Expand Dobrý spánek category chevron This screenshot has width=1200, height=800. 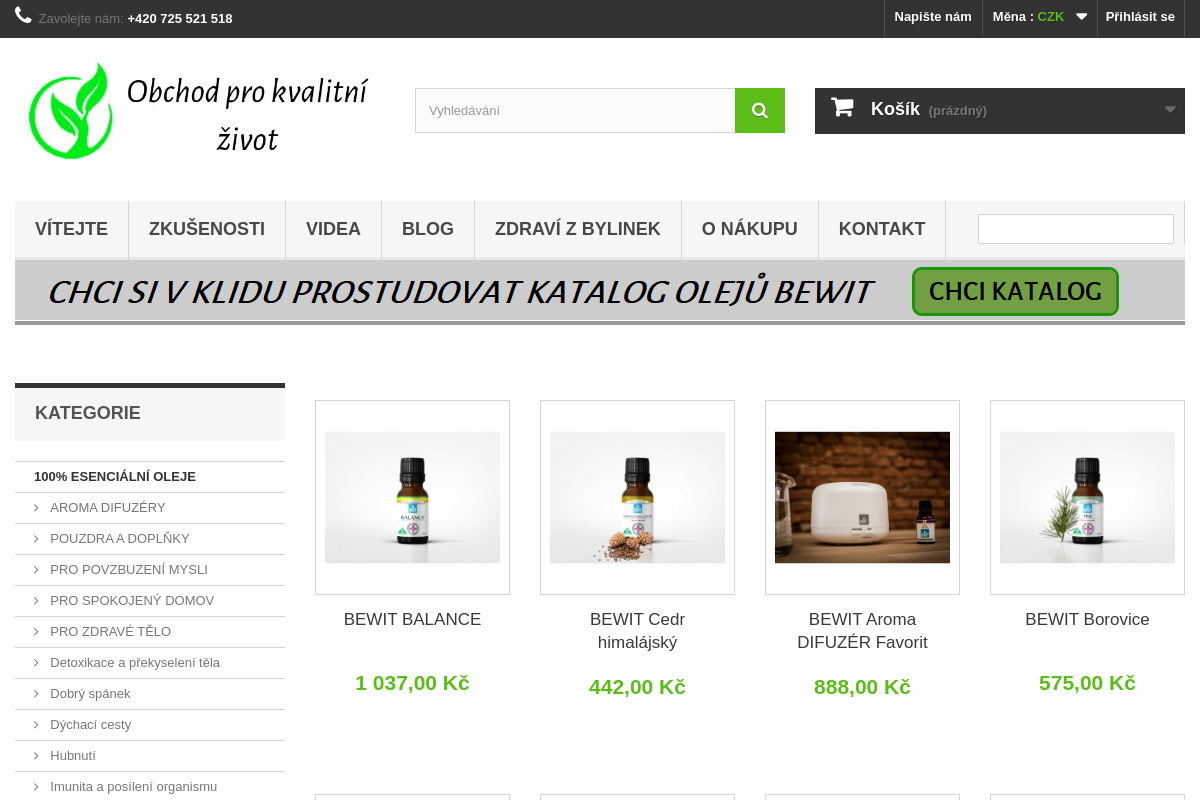point(36,694)
